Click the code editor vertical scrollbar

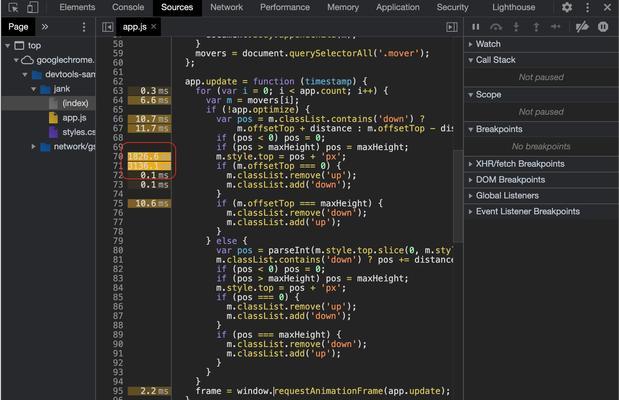click(x=458, y=196)
